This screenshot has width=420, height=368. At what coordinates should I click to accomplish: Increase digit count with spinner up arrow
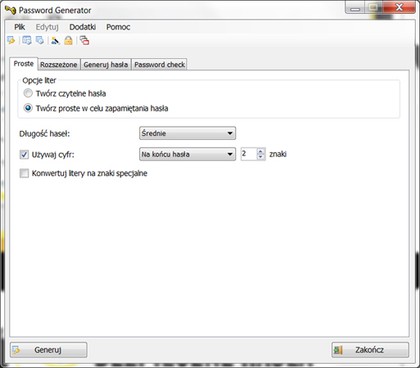click(261, 151)
